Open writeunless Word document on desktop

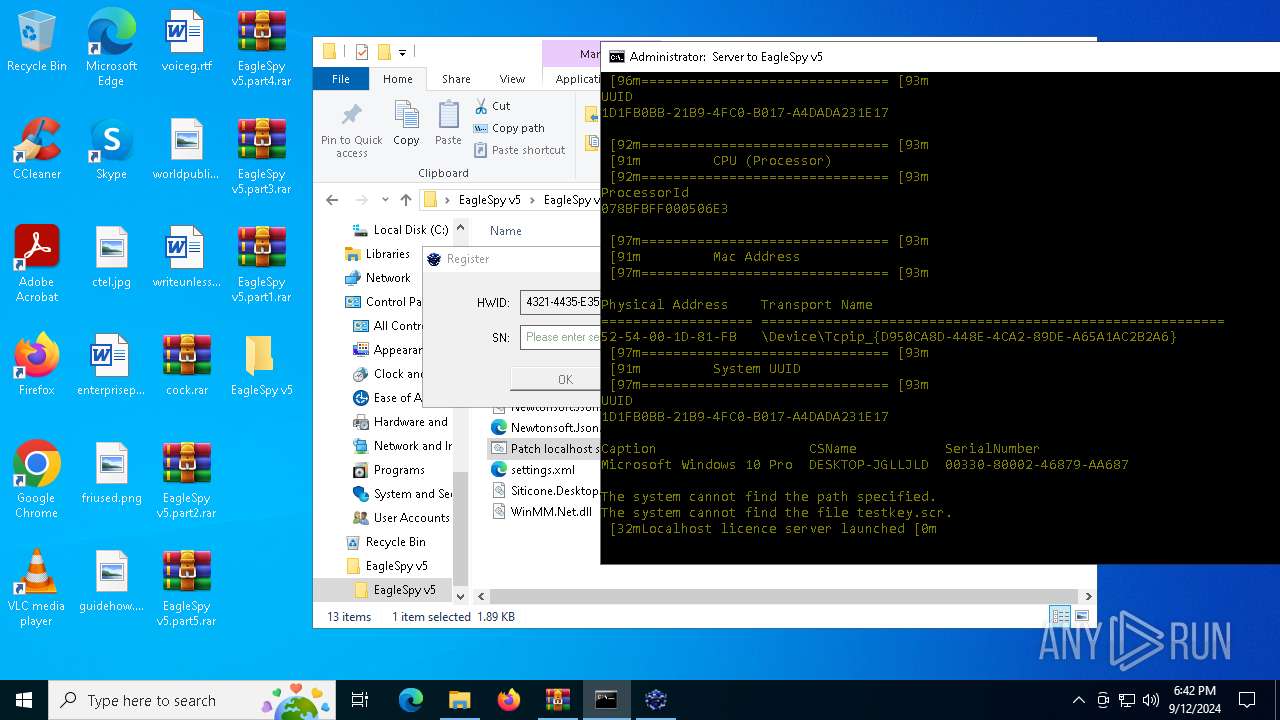point(187,257)
